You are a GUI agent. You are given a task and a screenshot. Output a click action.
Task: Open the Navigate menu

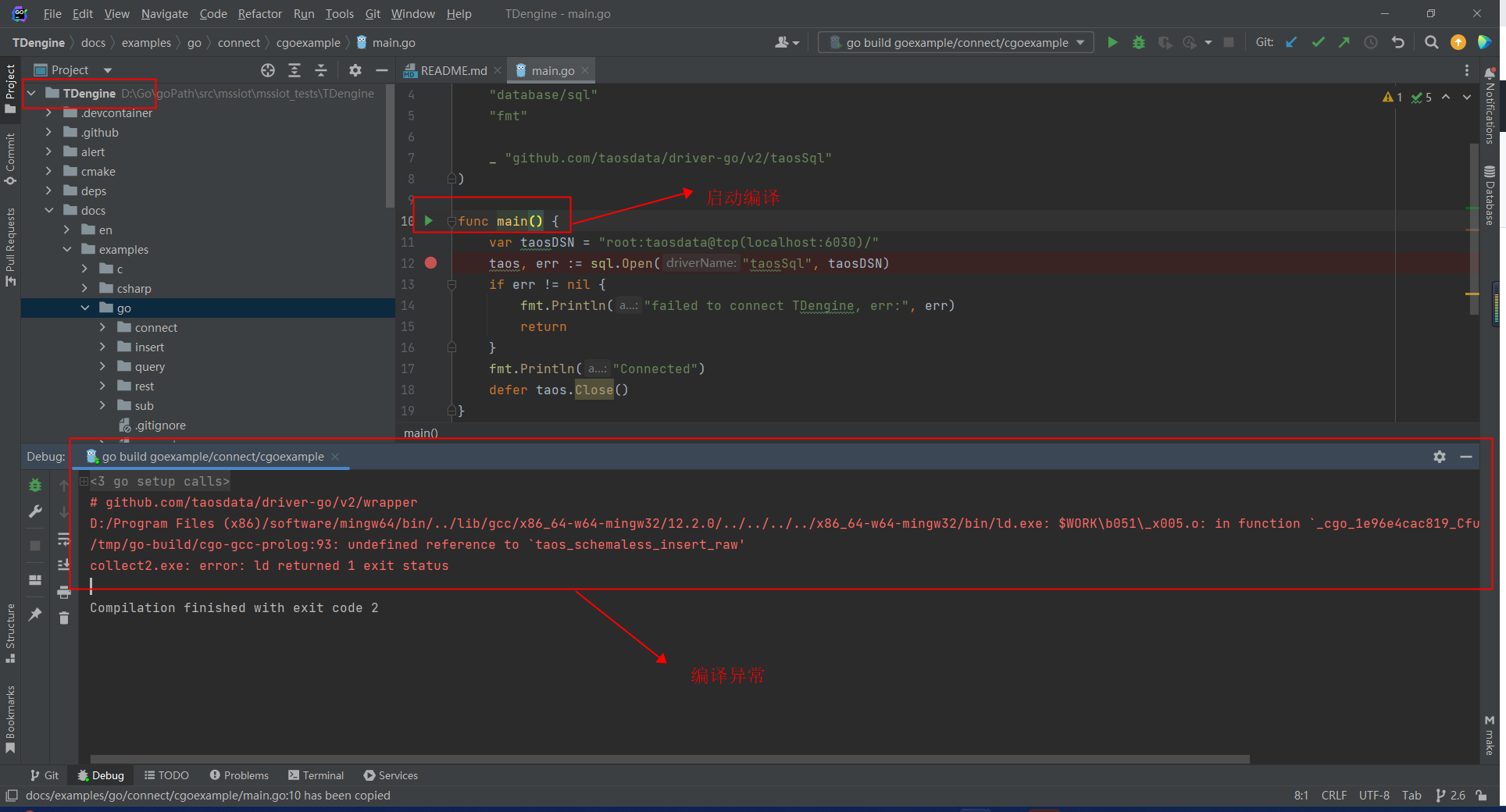coord(165,14)
